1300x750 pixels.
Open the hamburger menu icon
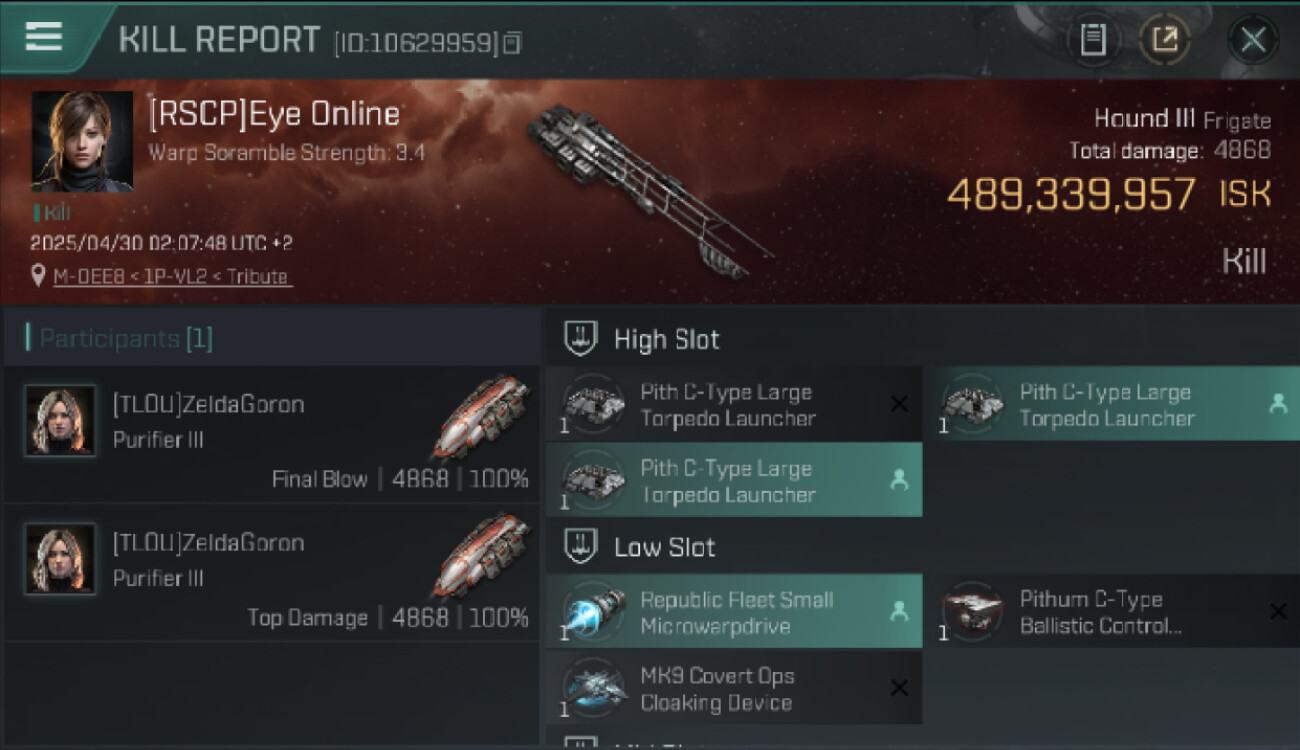[44, 37]
